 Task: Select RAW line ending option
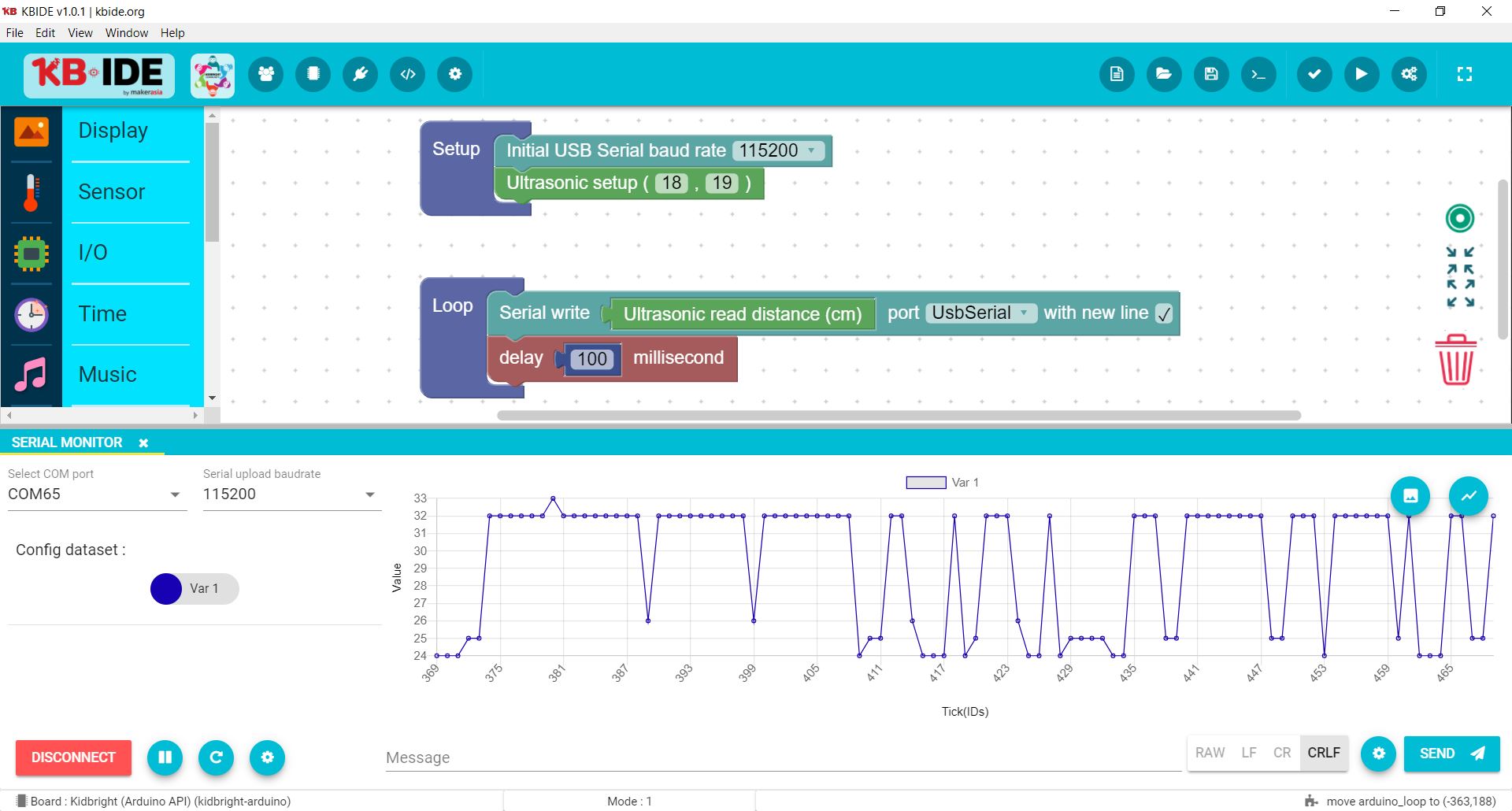[1210, 753]
